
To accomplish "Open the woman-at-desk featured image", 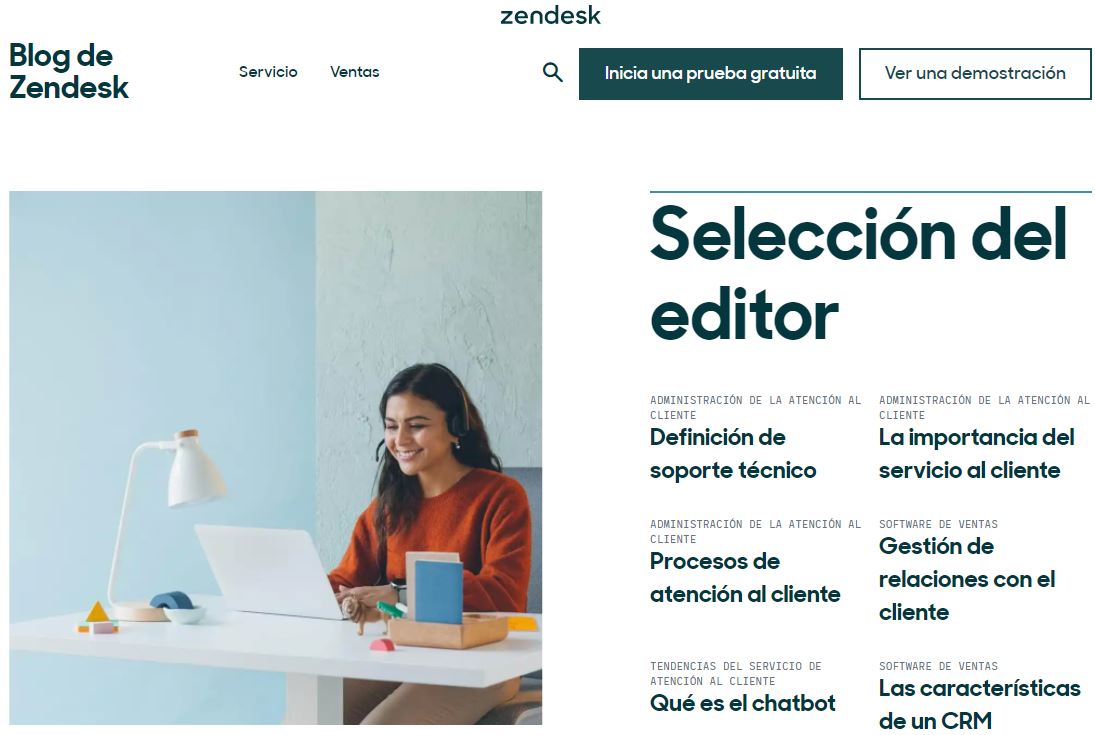I will [275, 458].
